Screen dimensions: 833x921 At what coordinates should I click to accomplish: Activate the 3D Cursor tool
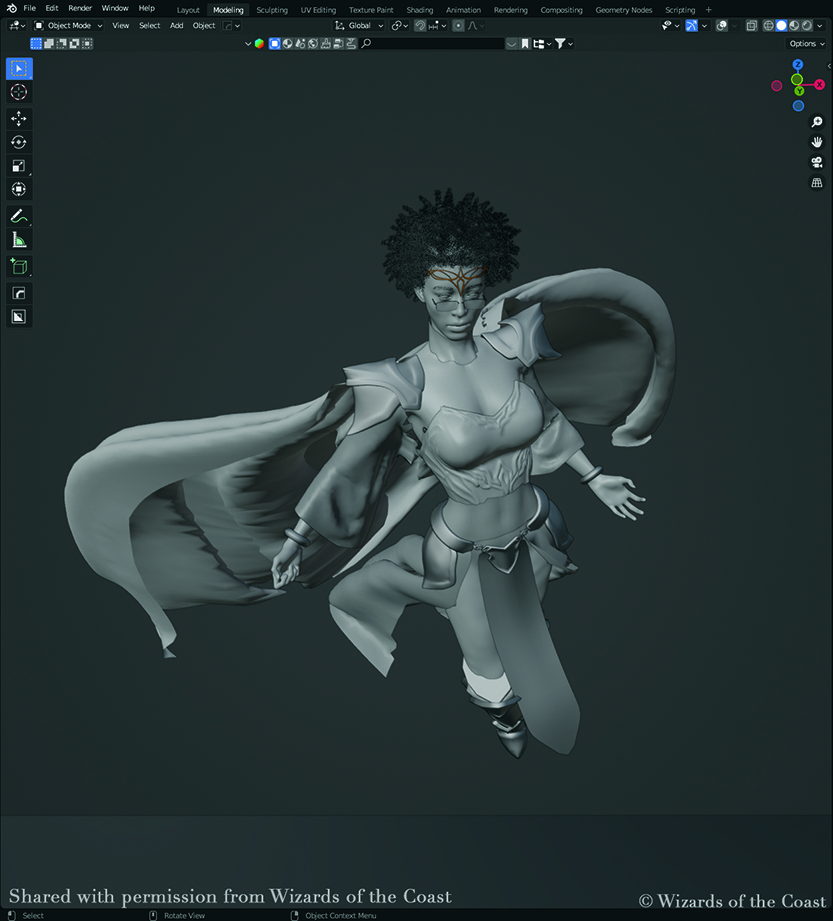[19, 92]
